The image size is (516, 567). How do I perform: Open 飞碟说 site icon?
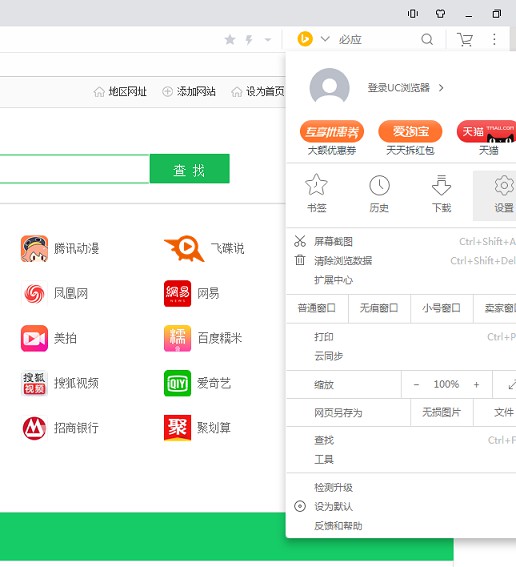(184, 248)
